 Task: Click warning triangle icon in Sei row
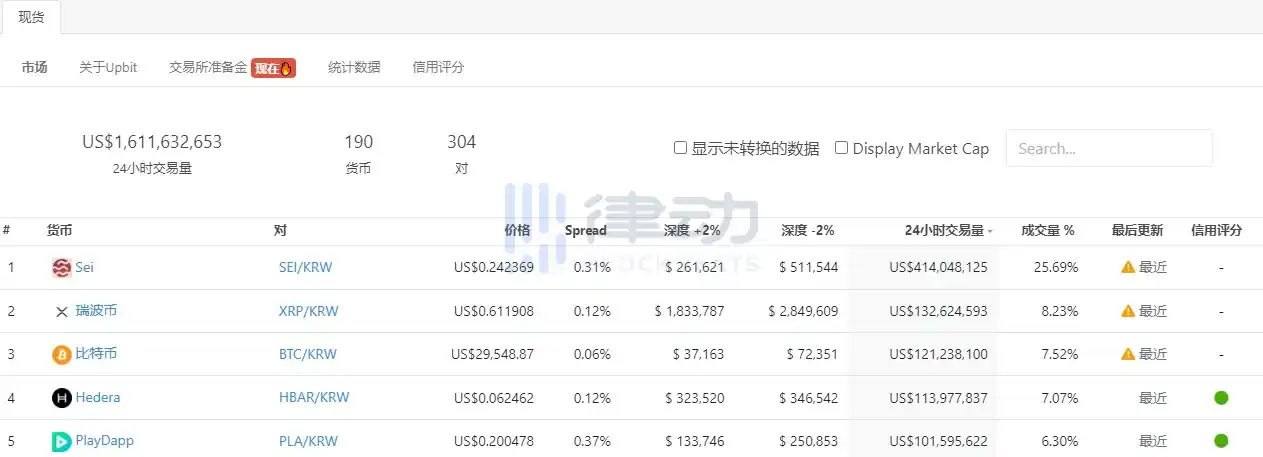pyautogui.click(x=1128, y=268)
